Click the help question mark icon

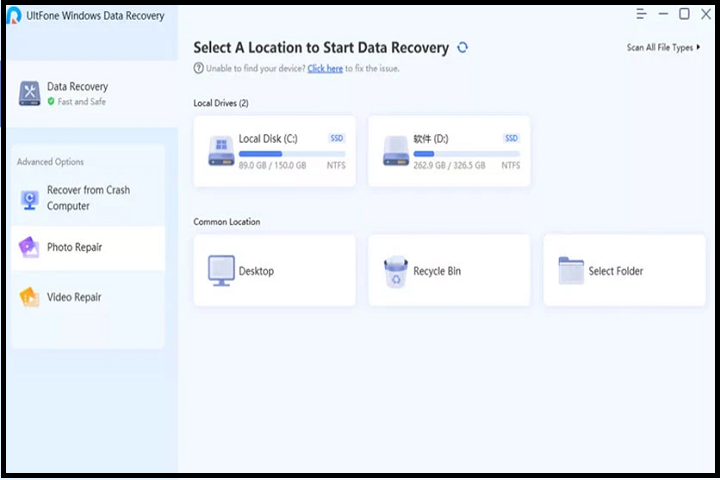(x=198, y=68)
